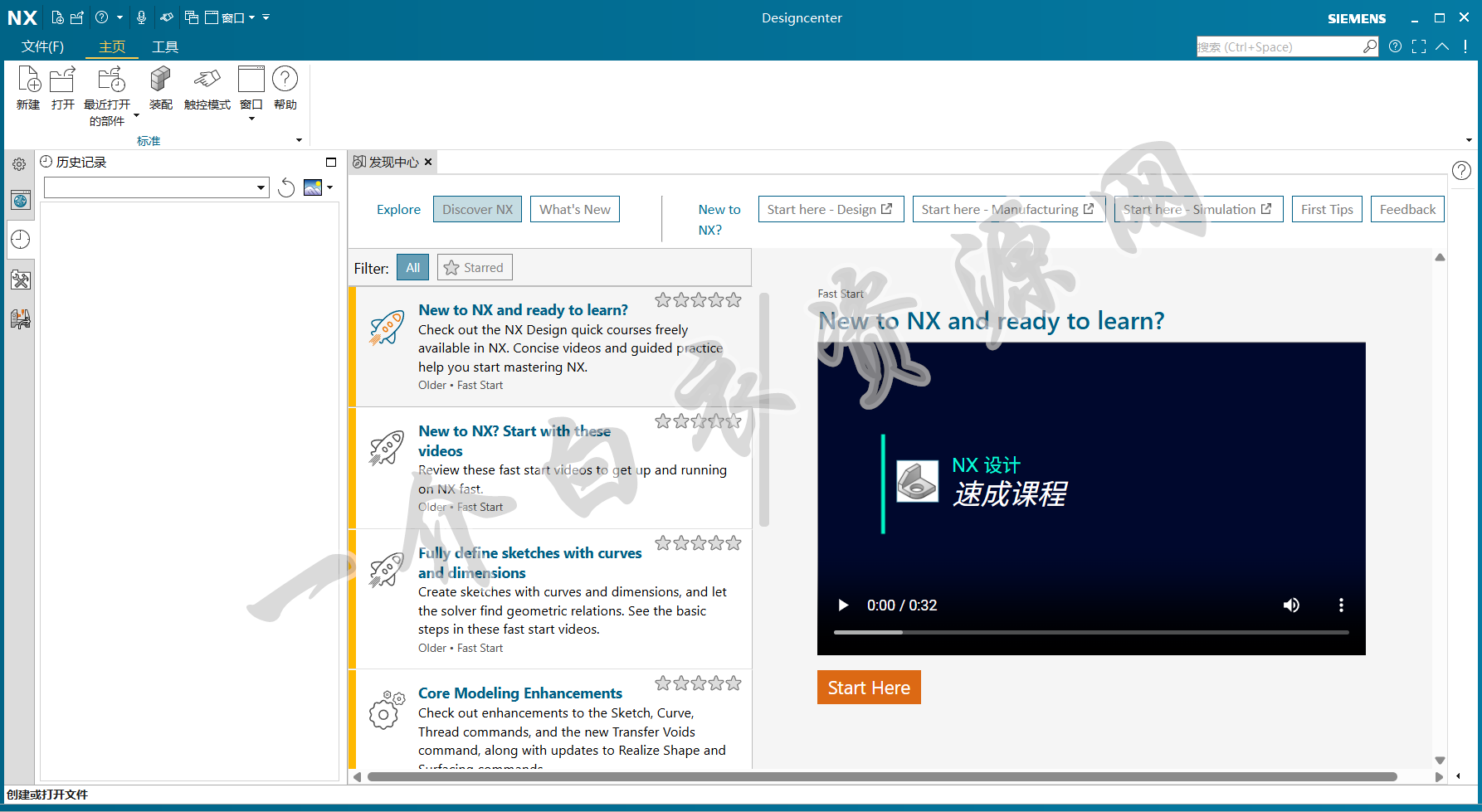Open the 文件(F) menu
The height and width of the screenshot is (812, 1482).
42,46
